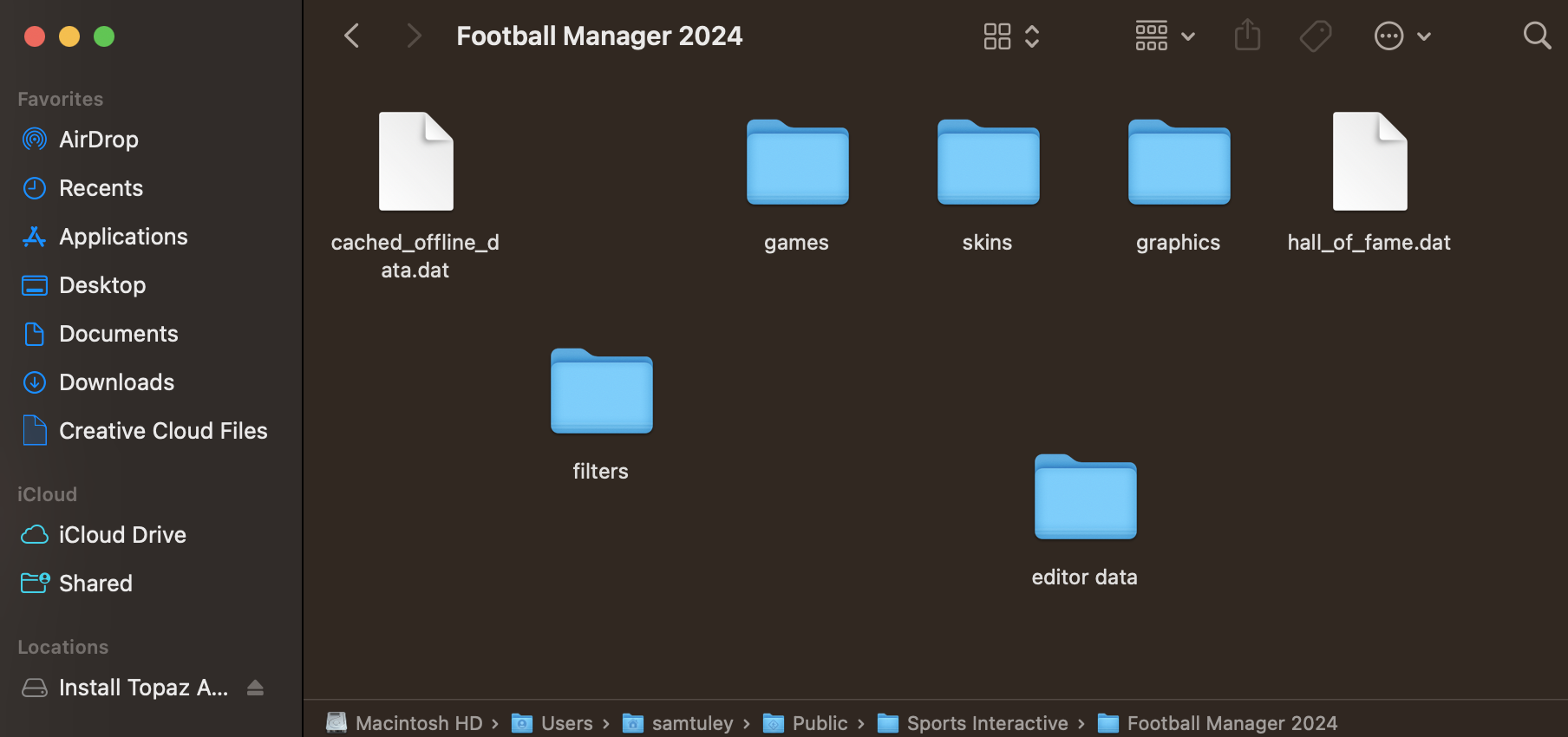Jump to Sports Interactive in path bar
Viewport: 1568px width, 737px height.
973,723
